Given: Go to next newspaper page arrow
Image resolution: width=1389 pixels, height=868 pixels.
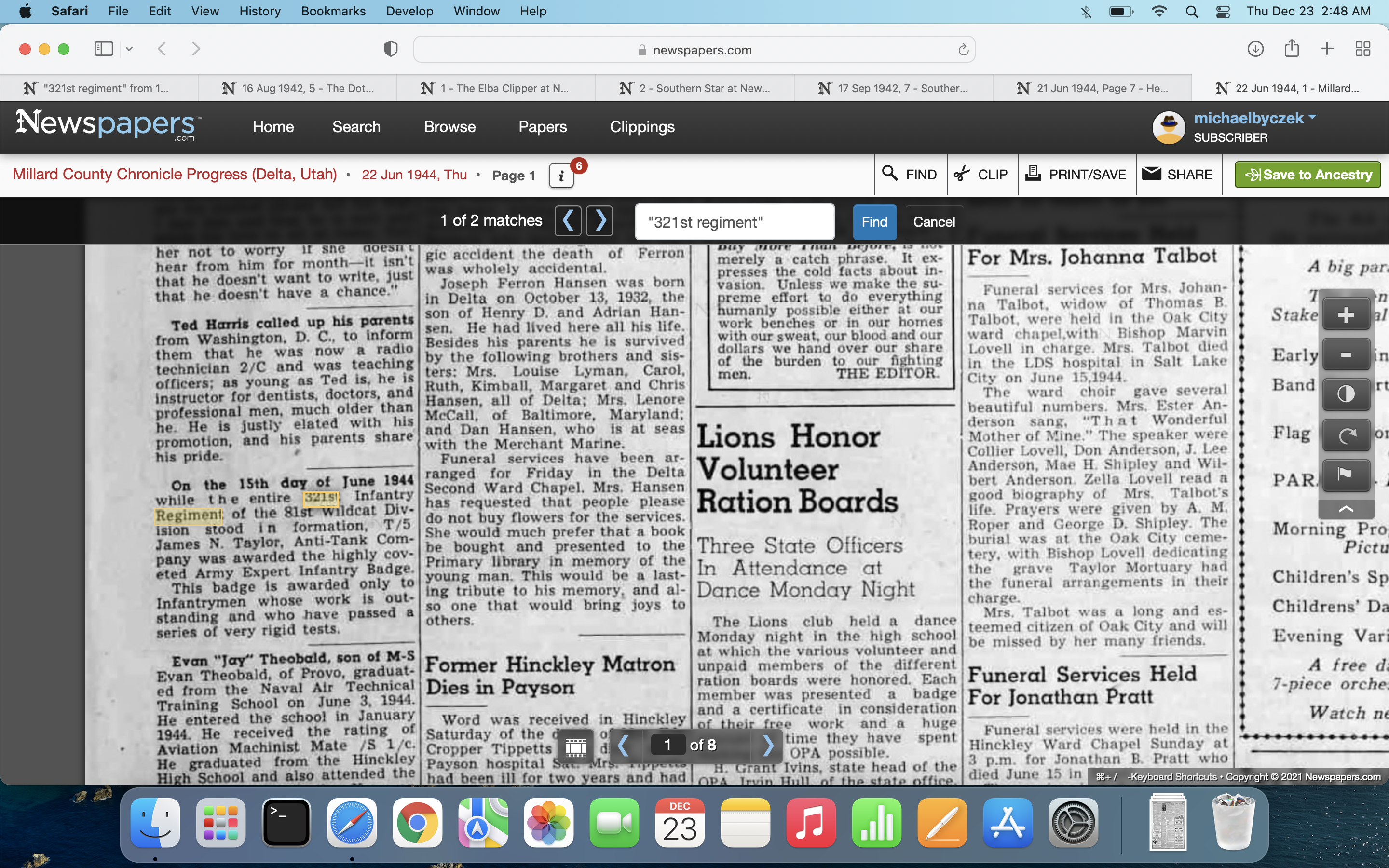Looking at the screenshot, I should pos(769,745).
